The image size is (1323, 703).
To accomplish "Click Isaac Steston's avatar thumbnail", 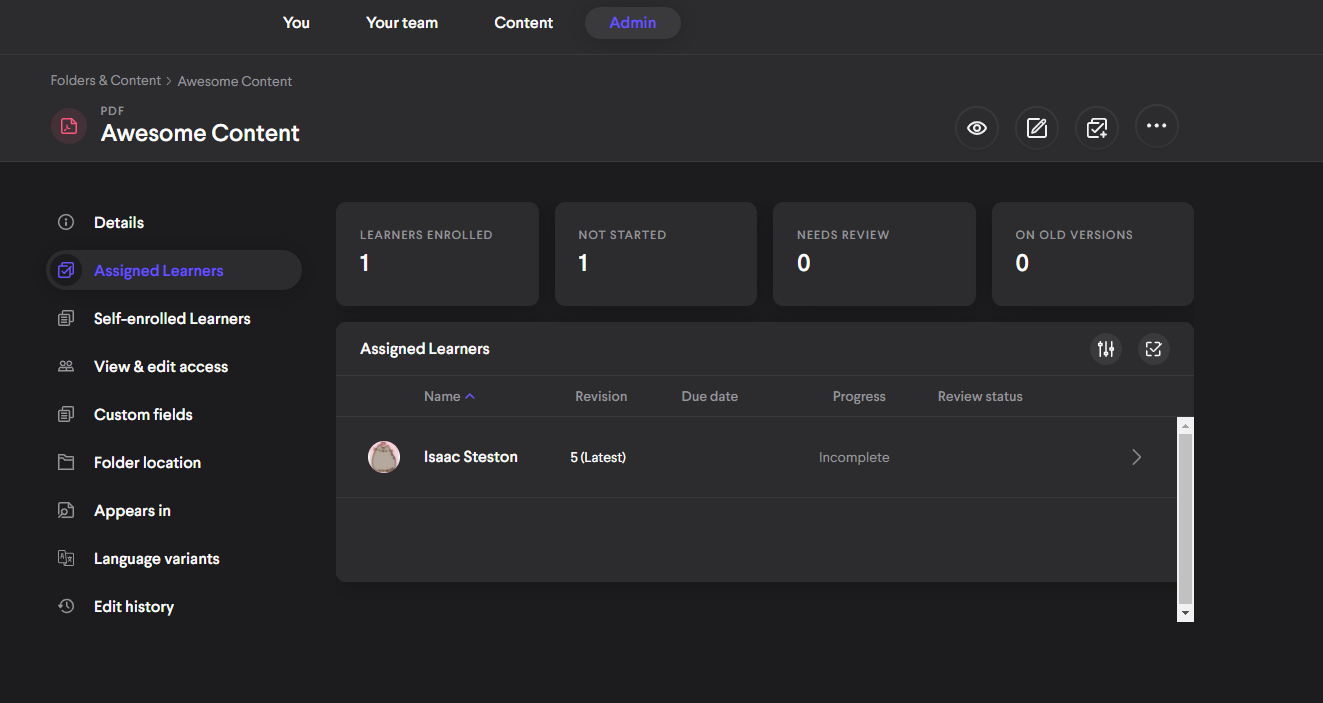I will pos(384,457).
